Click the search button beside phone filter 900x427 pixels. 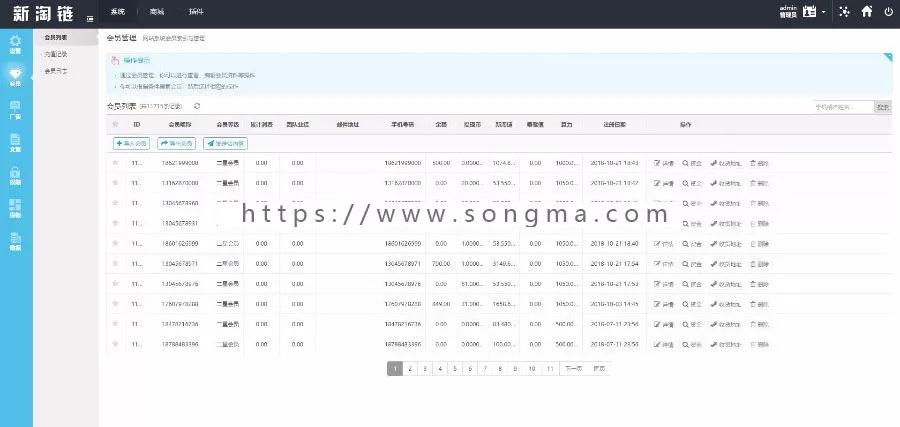pyautogui.click(x=883, y=107)
